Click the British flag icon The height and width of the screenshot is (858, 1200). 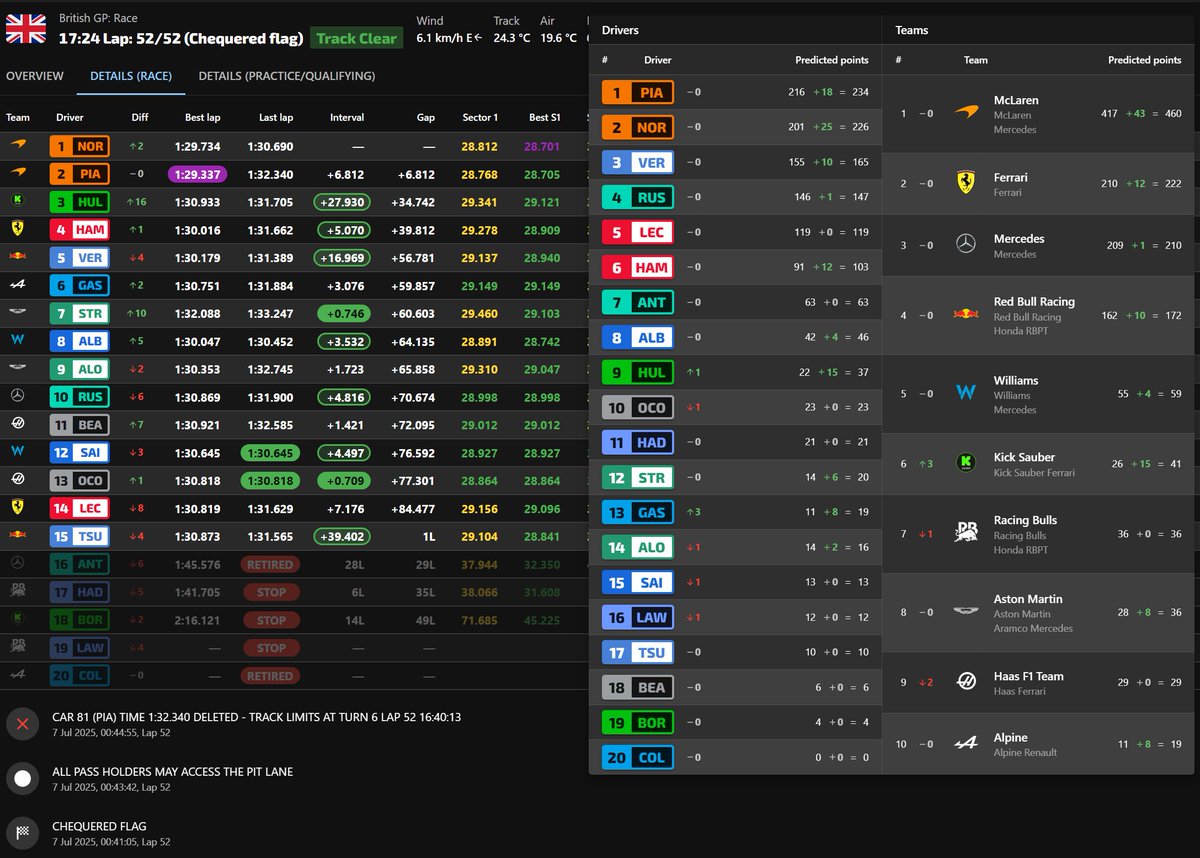coord(26,29)
